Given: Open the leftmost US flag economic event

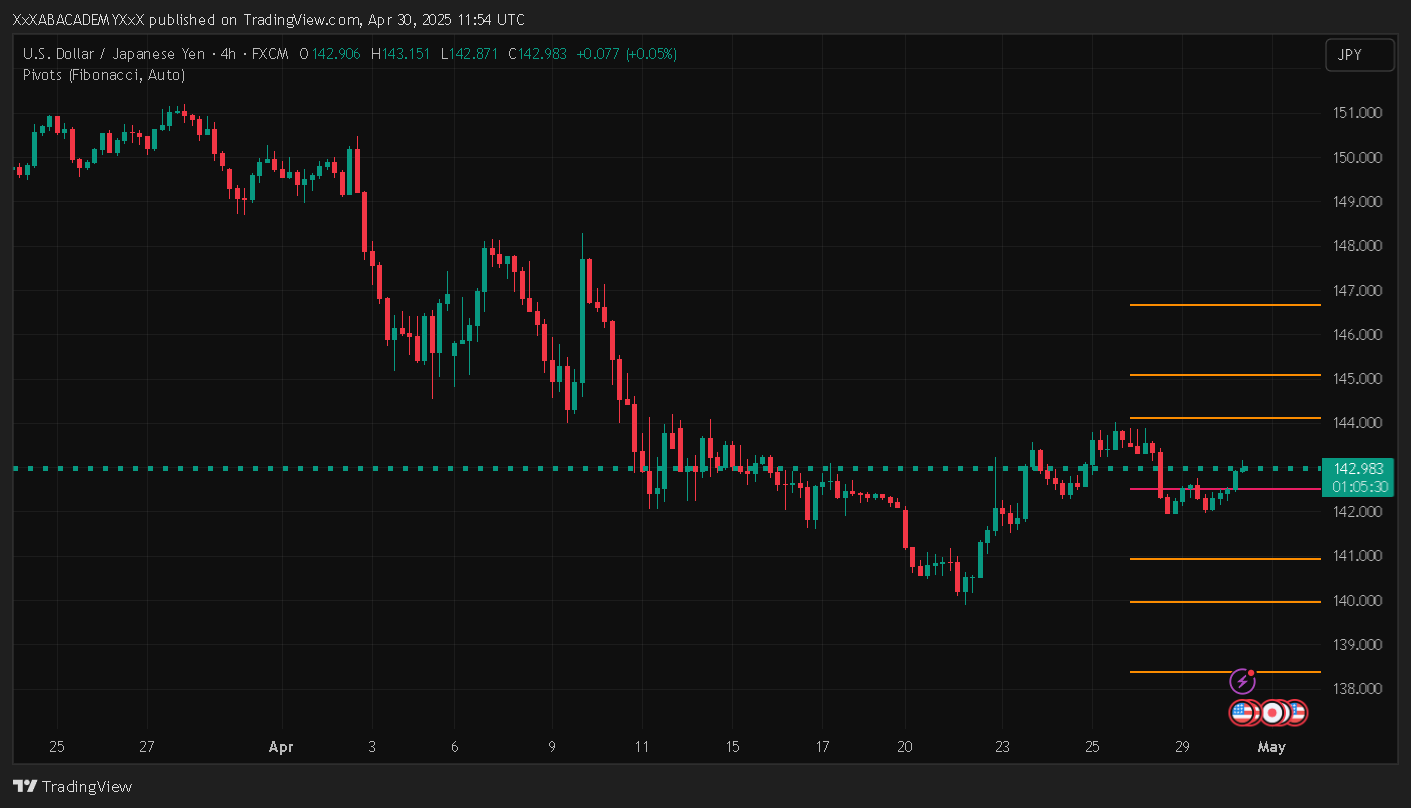Looking at the screenshot, I should coord(1242,713).
